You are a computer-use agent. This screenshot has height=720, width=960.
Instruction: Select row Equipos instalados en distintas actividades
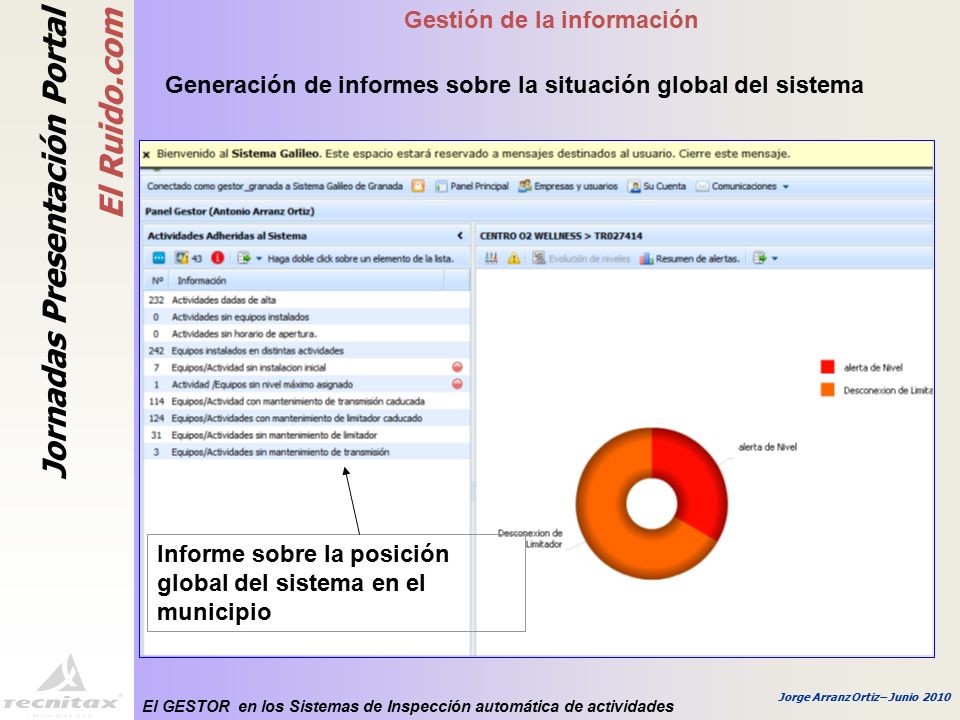pyautogui.click(x=307, y=351)
